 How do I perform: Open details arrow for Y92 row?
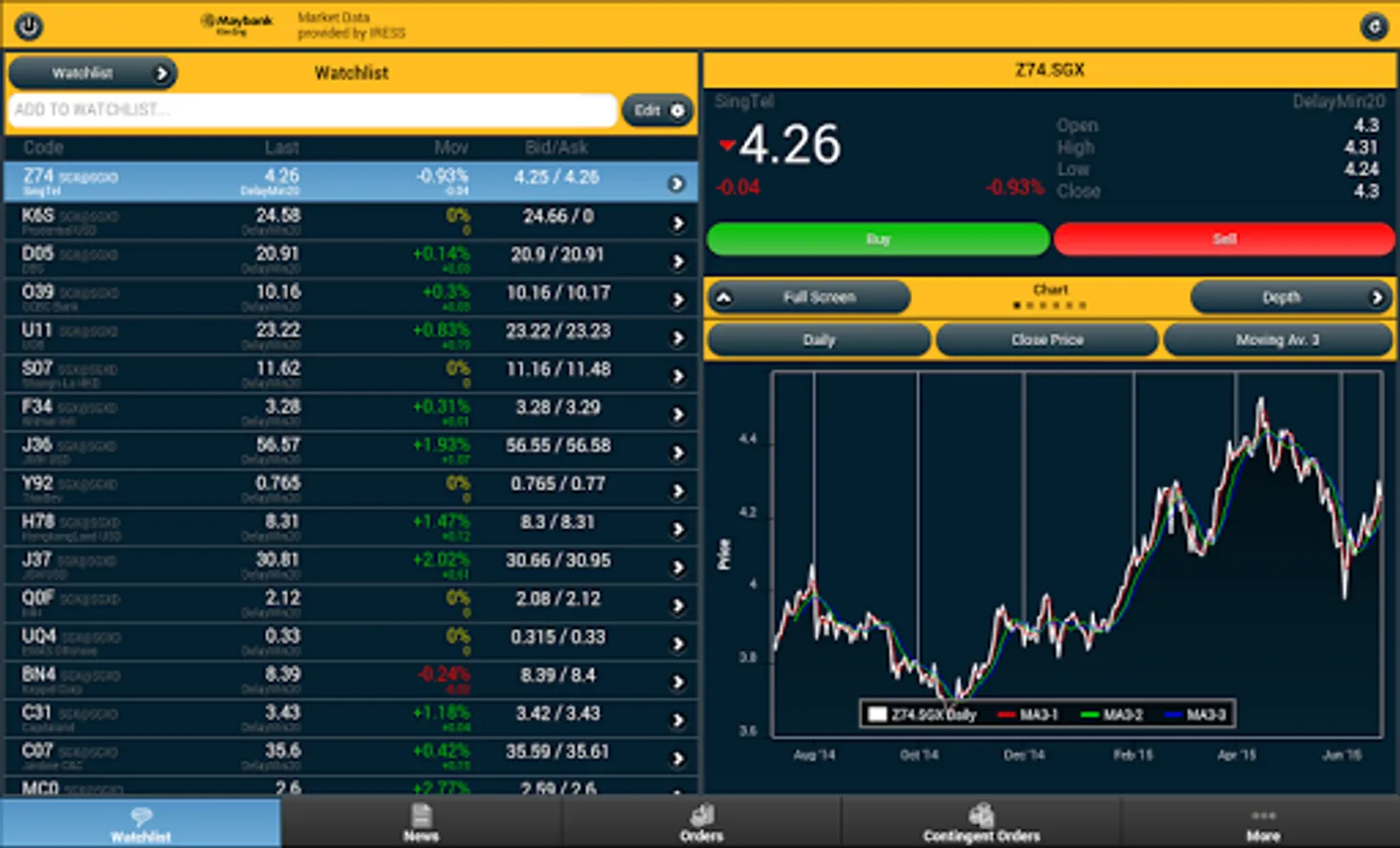click(676, 490)
